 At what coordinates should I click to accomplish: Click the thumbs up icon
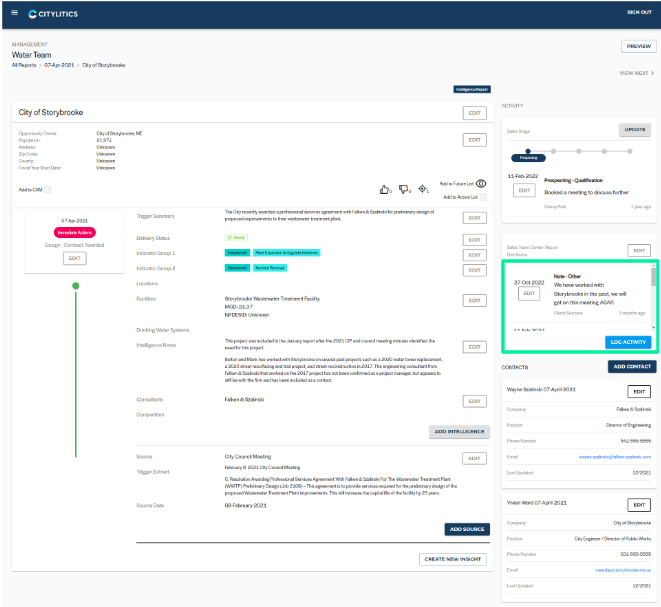pyautogui.click(x=385, y=188)
